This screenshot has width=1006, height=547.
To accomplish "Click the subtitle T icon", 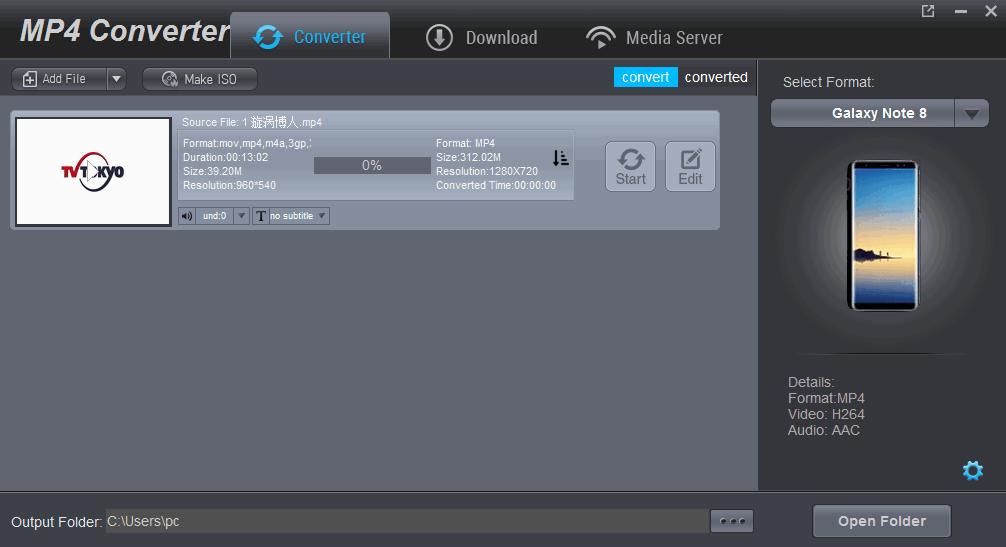I will (x=260, y=216).
